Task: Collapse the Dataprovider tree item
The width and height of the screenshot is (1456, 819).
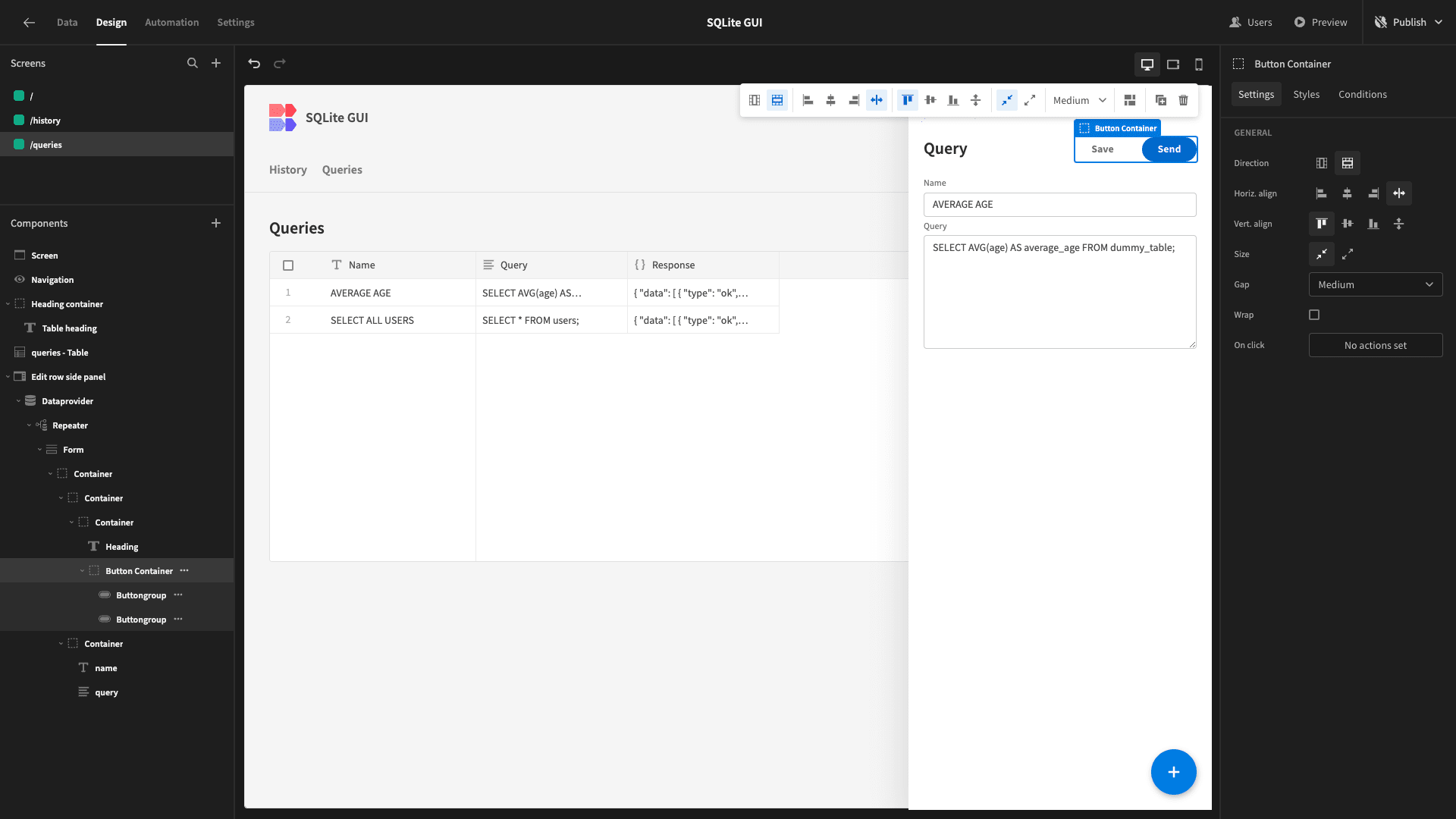Action: click(x=18, y=401)
